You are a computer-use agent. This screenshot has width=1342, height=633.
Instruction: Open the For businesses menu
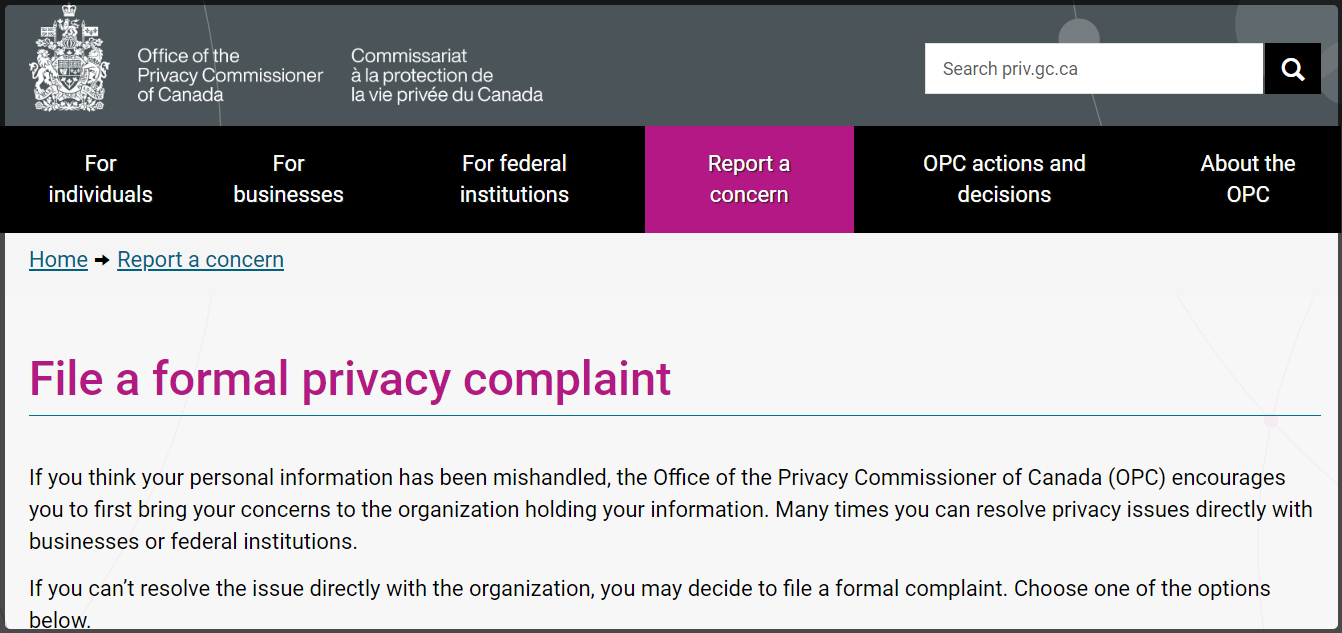[x=288, y=179]
